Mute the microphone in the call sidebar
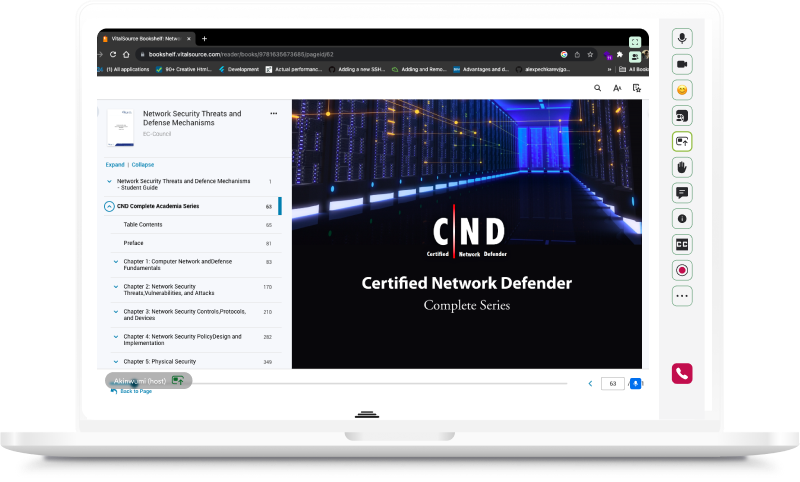This screenshot has width=800, height=482. (682, 38)
